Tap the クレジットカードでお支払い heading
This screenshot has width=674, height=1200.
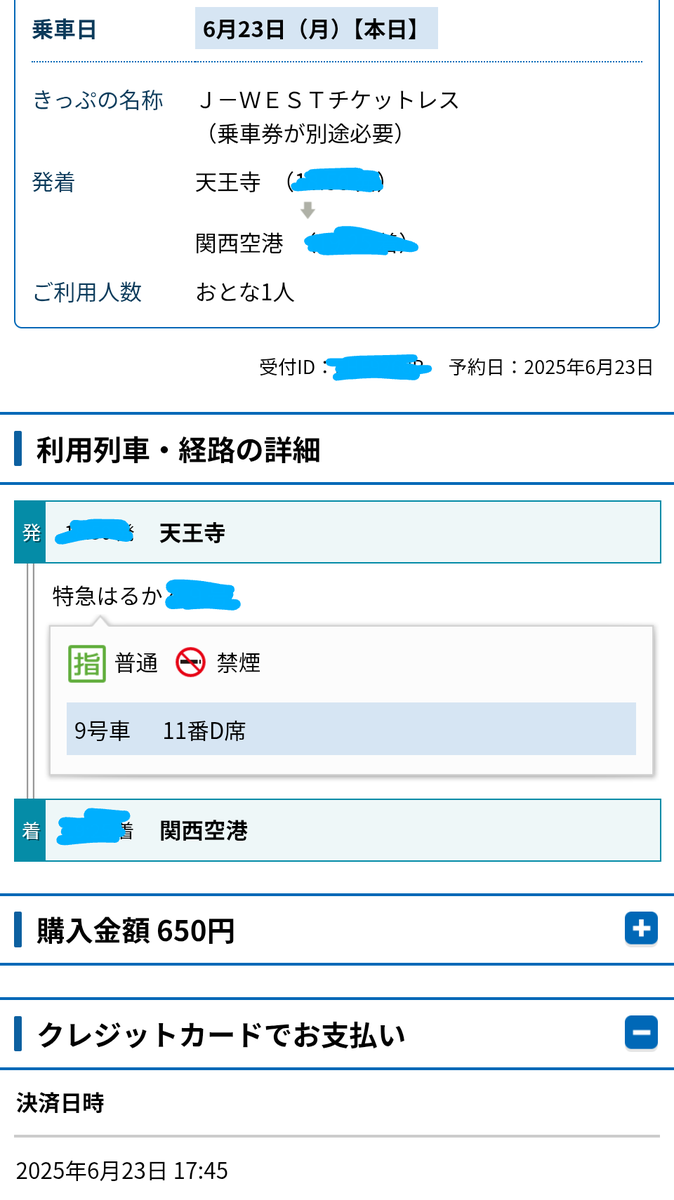[222, 1033]
